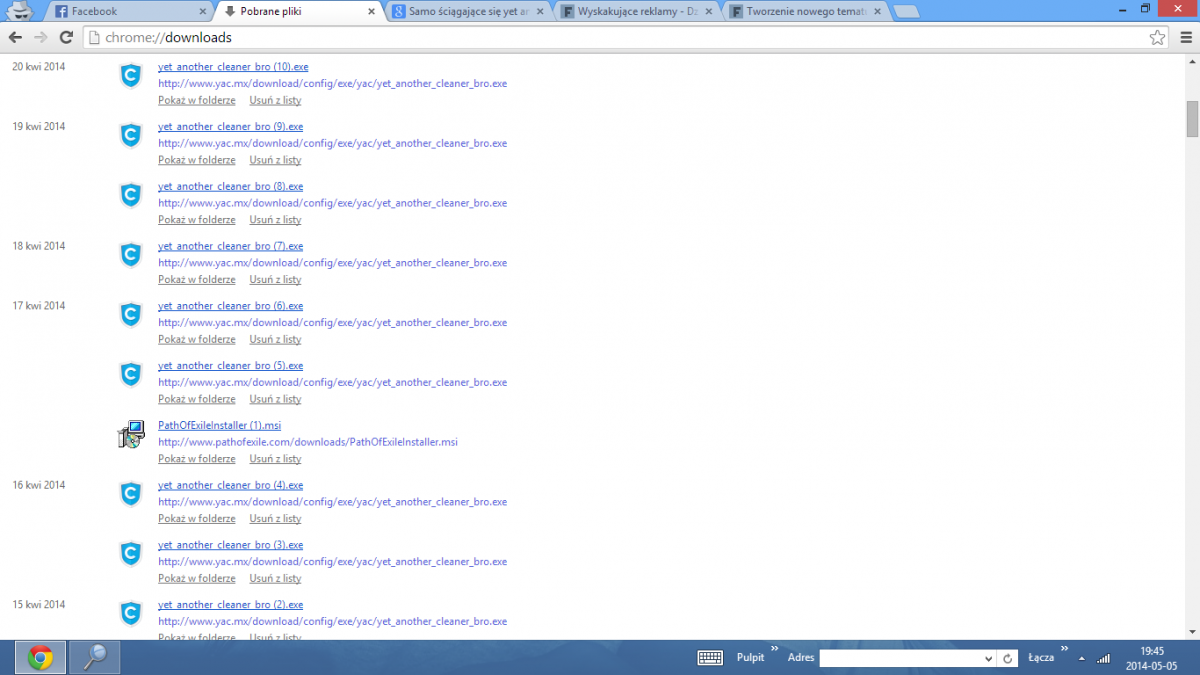Click the 16 kwi 2014 date label
Viewport: 1200px width, 675px height.
pos(39,485)
